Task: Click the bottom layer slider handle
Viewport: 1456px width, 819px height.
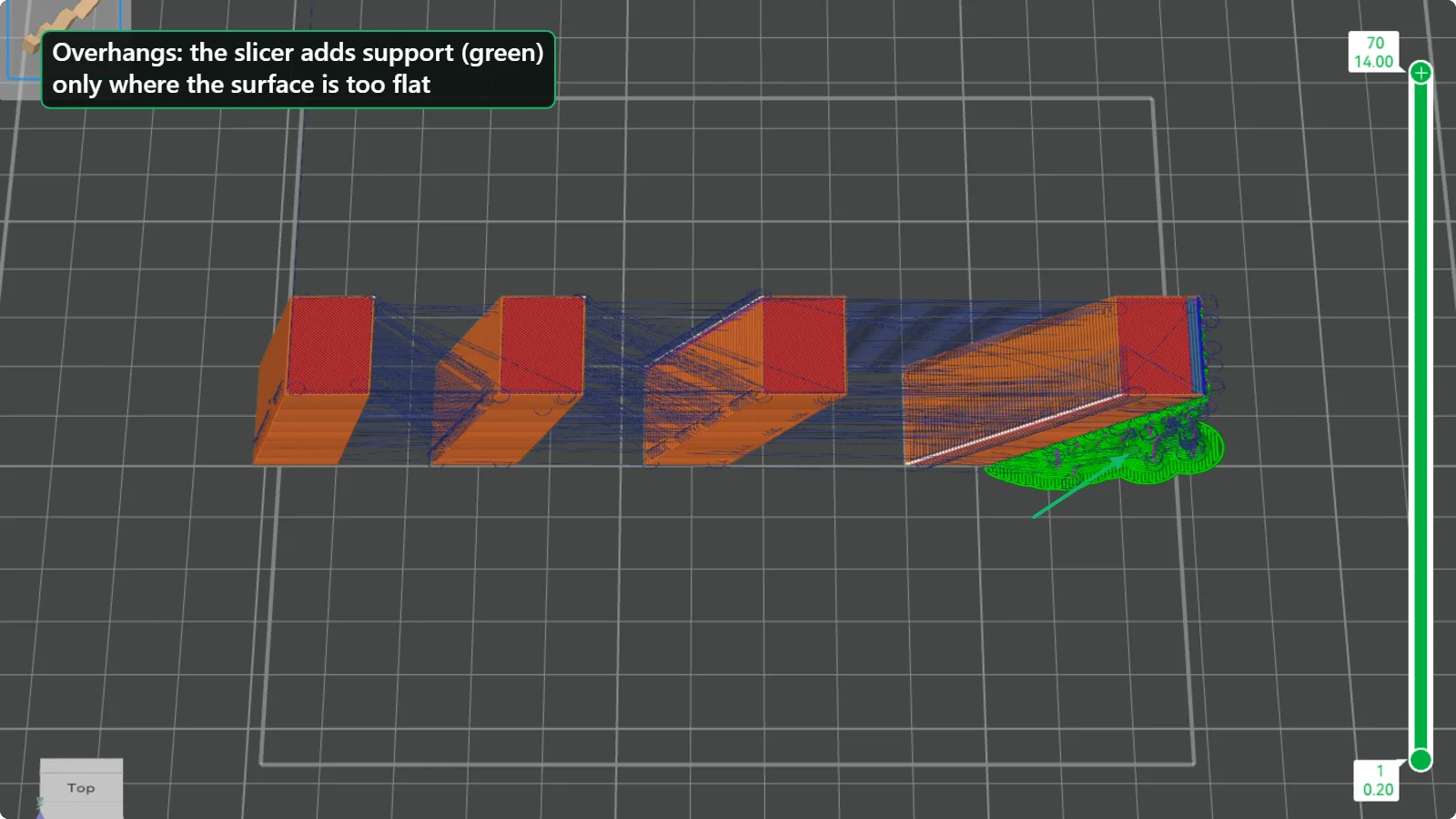Action: (1421, 759)
